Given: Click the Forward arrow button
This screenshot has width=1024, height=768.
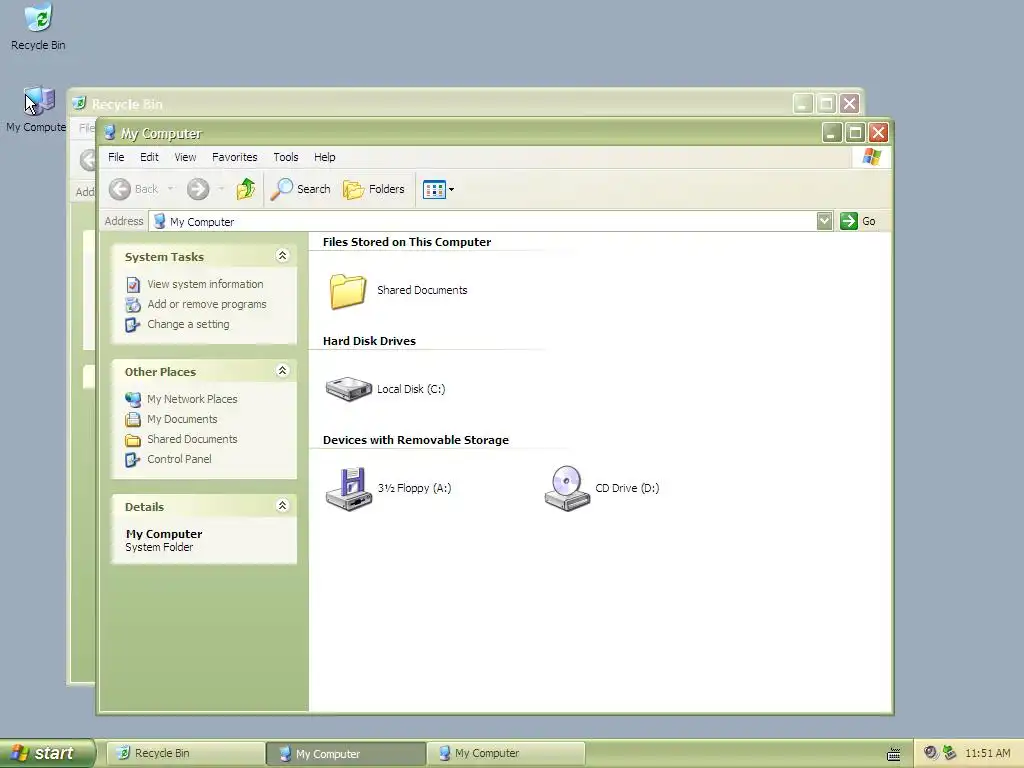Looking at the screenshot, I should pos(198,189).
